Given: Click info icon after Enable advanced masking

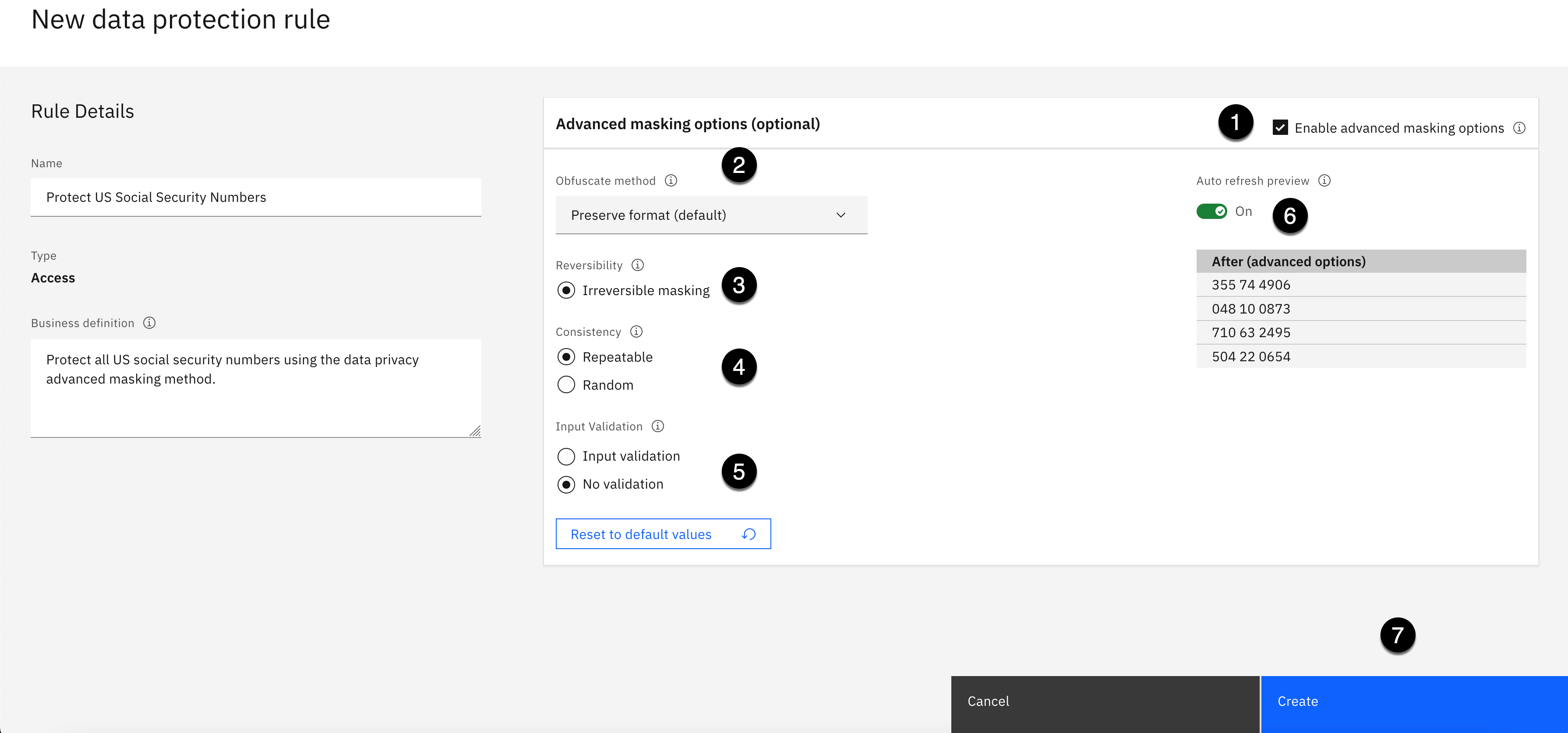Looking at the screenshot, I should (1519, 128).
